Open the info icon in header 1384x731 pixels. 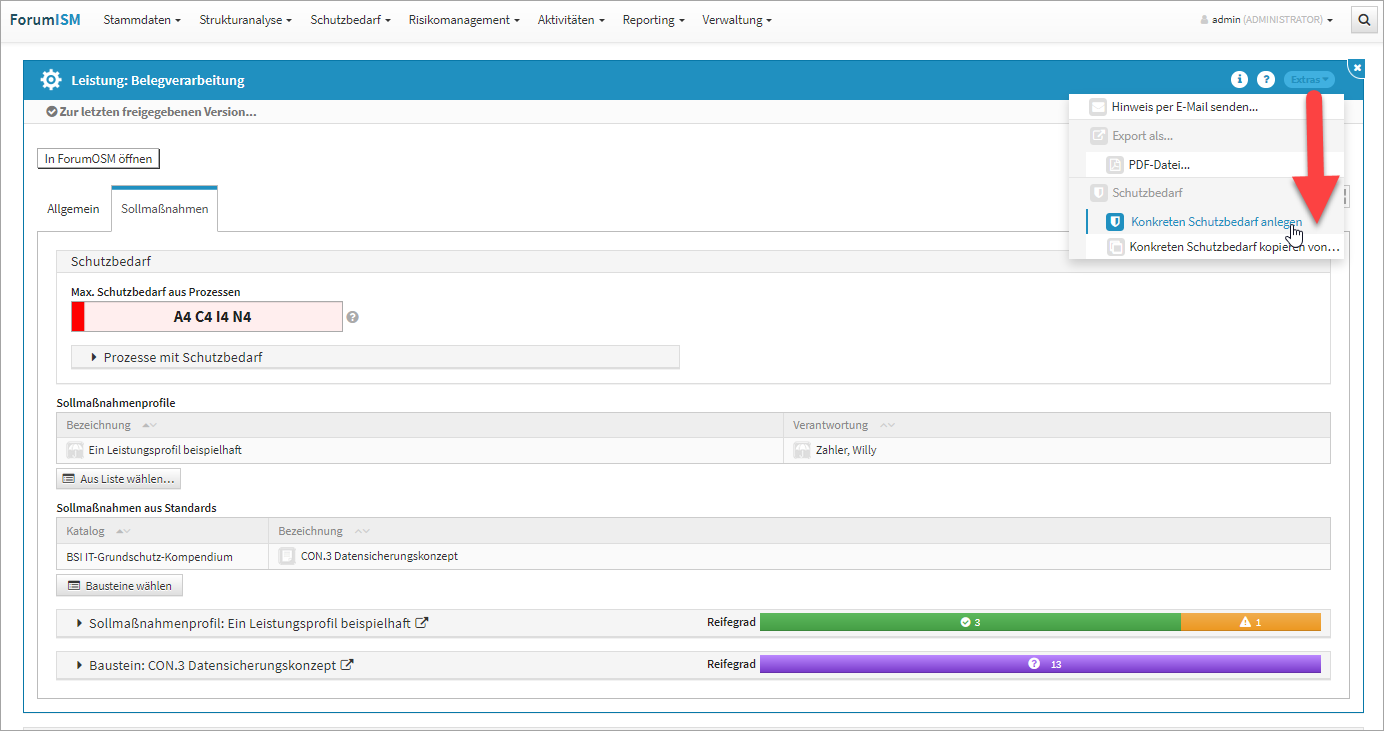point(1239,80)
